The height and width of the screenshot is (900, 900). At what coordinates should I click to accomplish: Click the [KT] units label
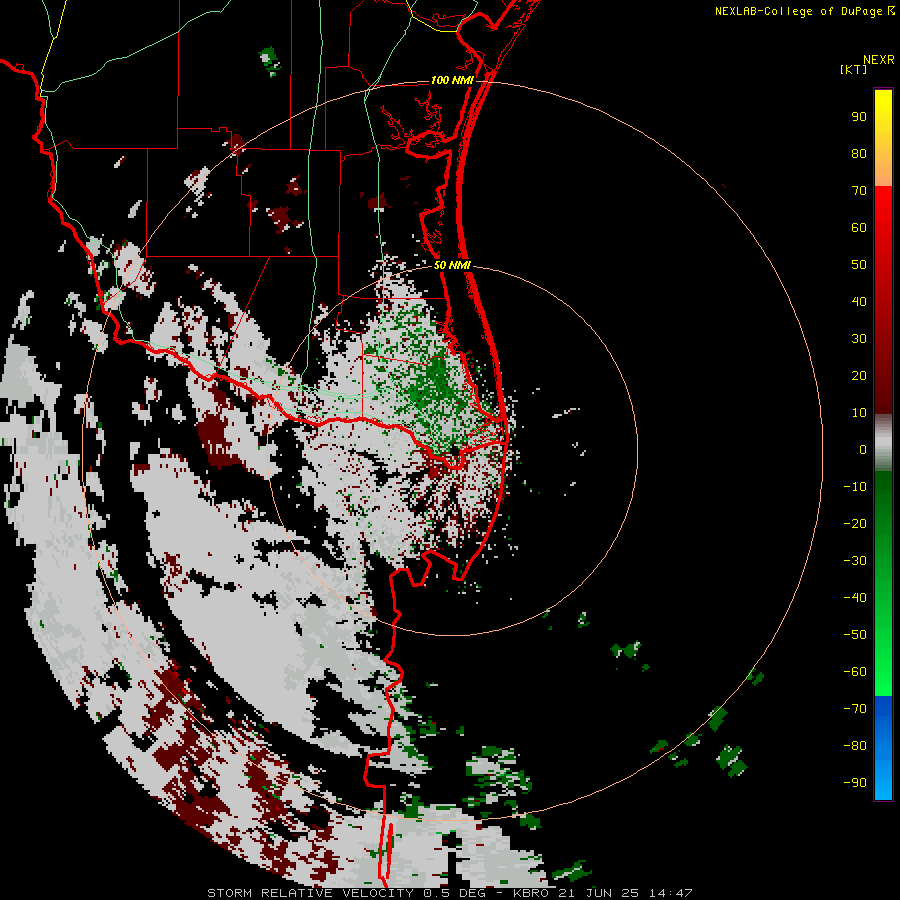(854, 69)
